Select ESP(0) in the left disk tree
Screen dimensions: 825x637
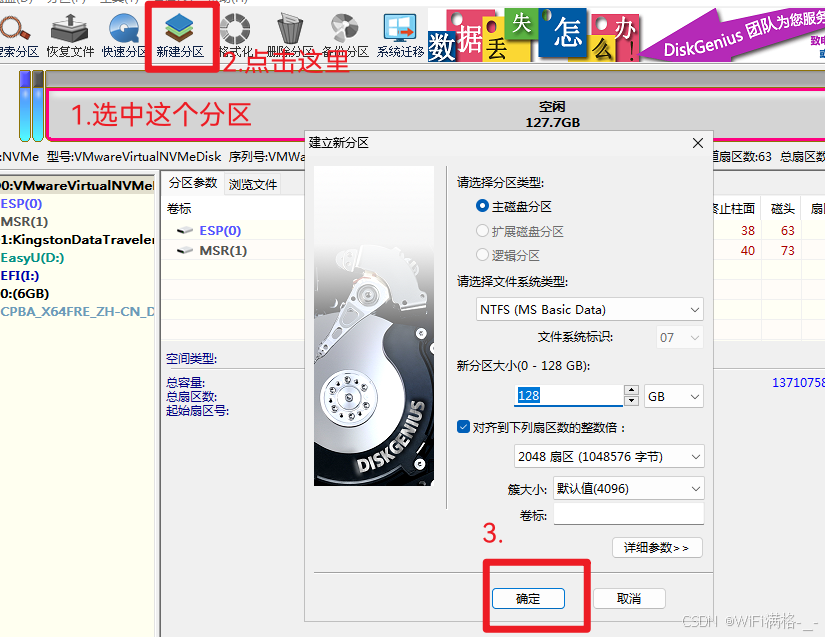click(21, 204)
